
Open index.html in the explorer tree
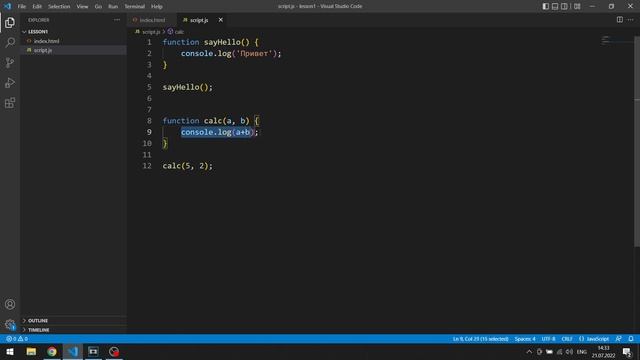(73, 41)
